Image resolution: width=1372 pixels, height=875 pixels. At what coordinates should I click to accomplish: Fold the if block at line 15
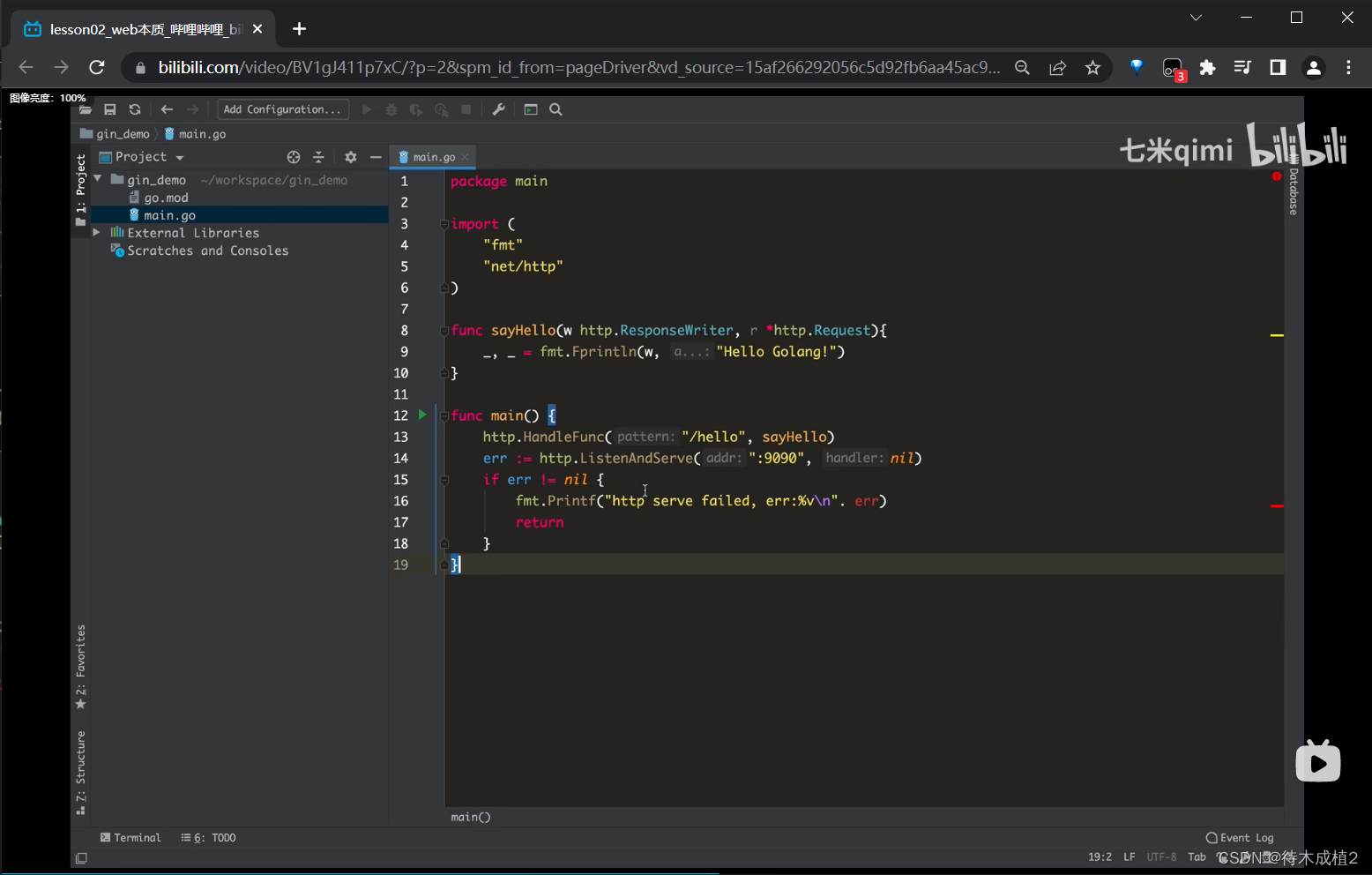444,480
